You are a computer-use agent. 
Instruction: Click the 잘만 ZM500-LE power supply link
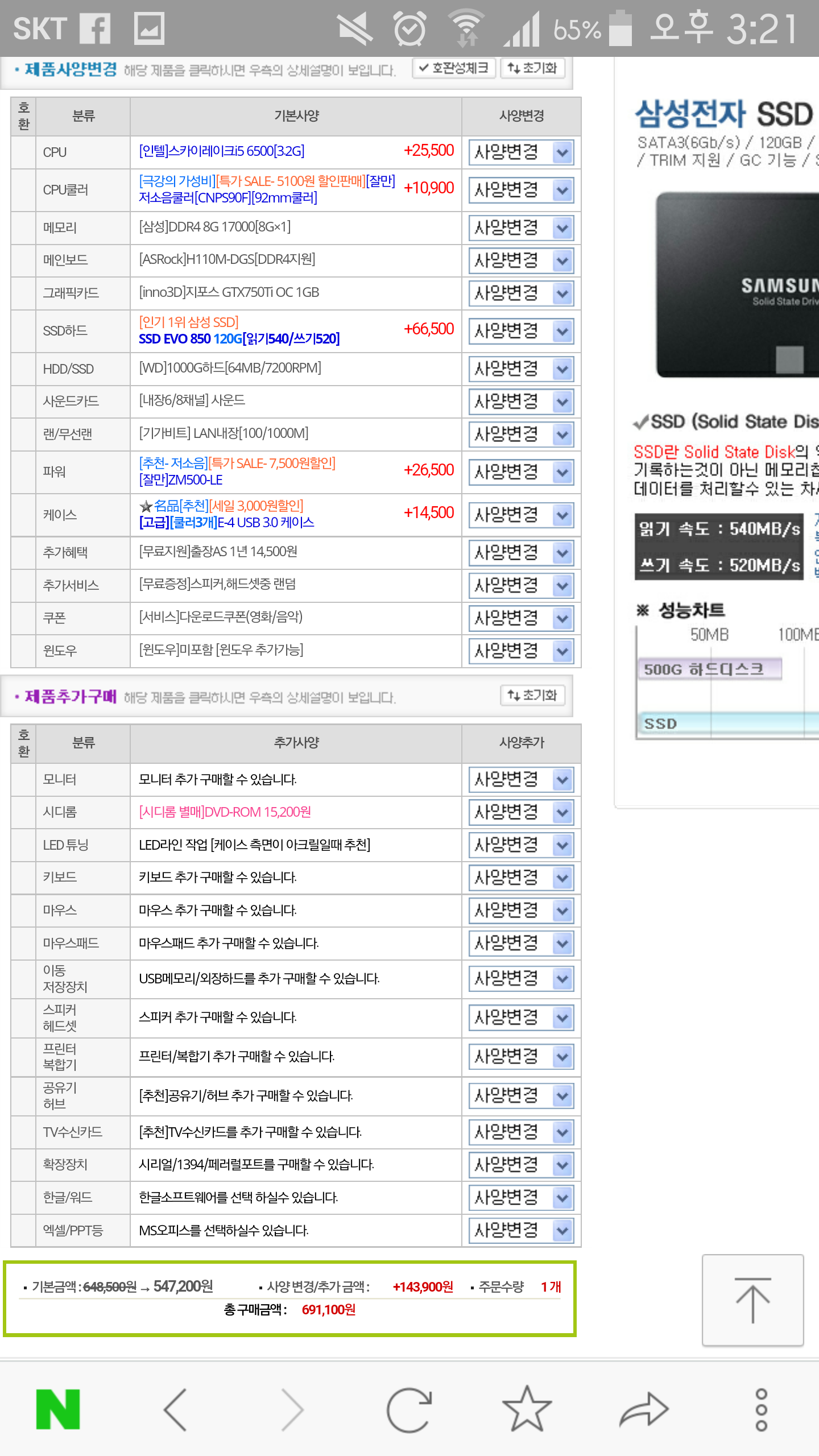tap(181, 479)
